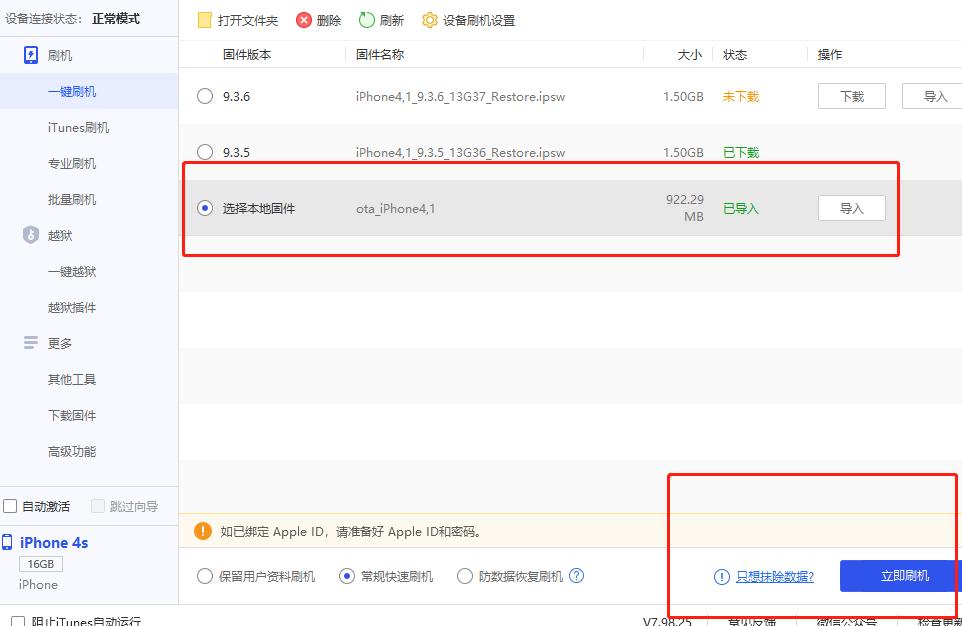Download firmware 9.3.6 with 下载 button
This screenshot has width=962, height=626.
pyautogui.click(x=851, y=95)
